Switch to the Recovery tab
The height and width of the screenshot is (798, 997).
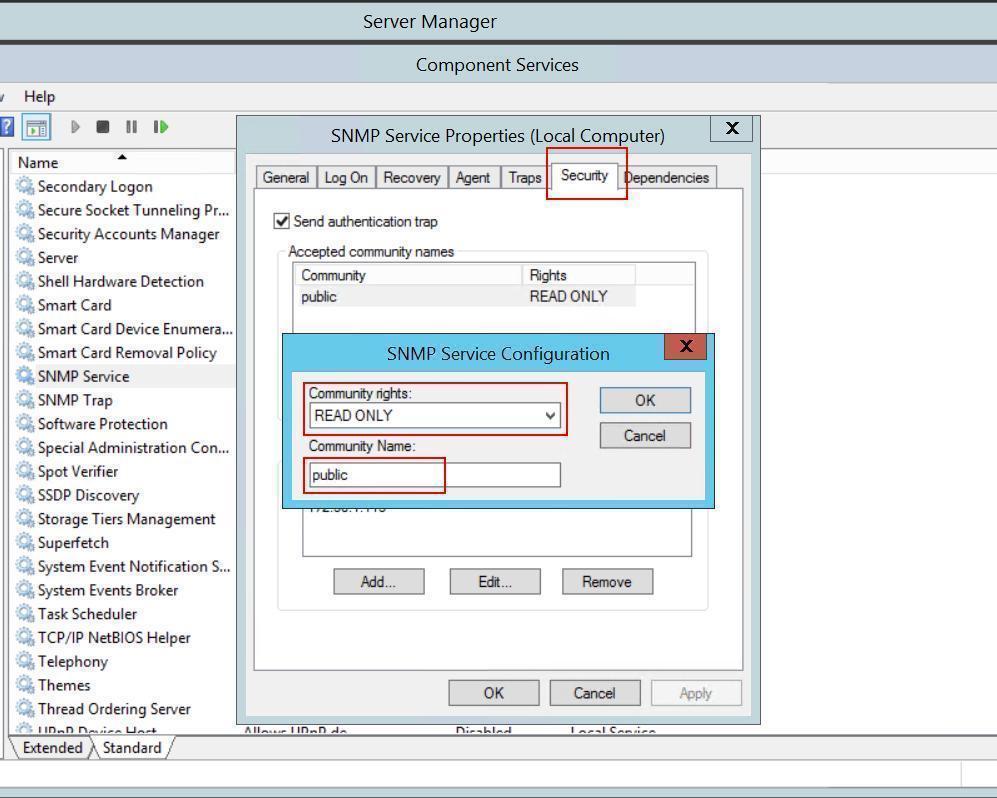[411, 177]
